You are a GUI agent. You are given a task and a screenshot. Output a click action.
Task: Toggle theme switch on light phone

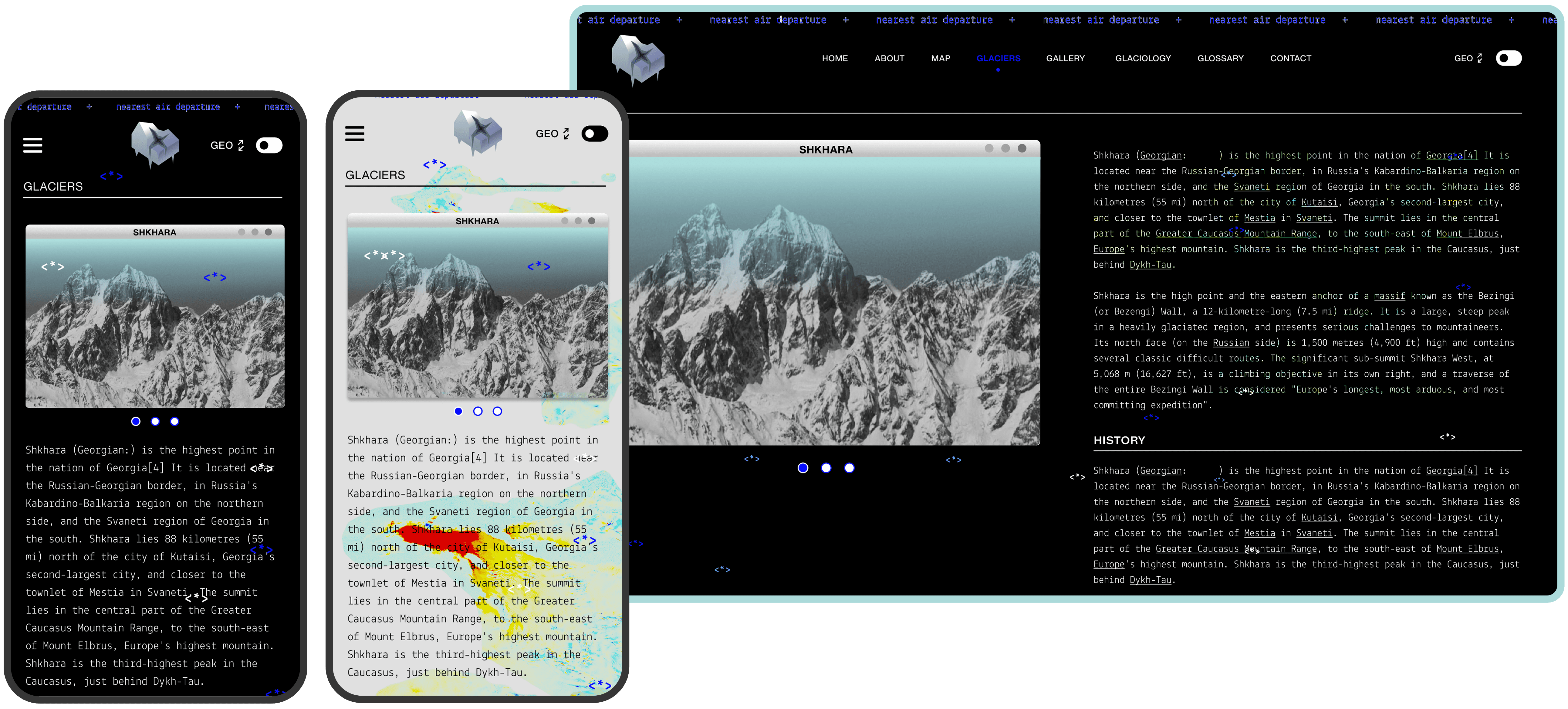[594, 134]
